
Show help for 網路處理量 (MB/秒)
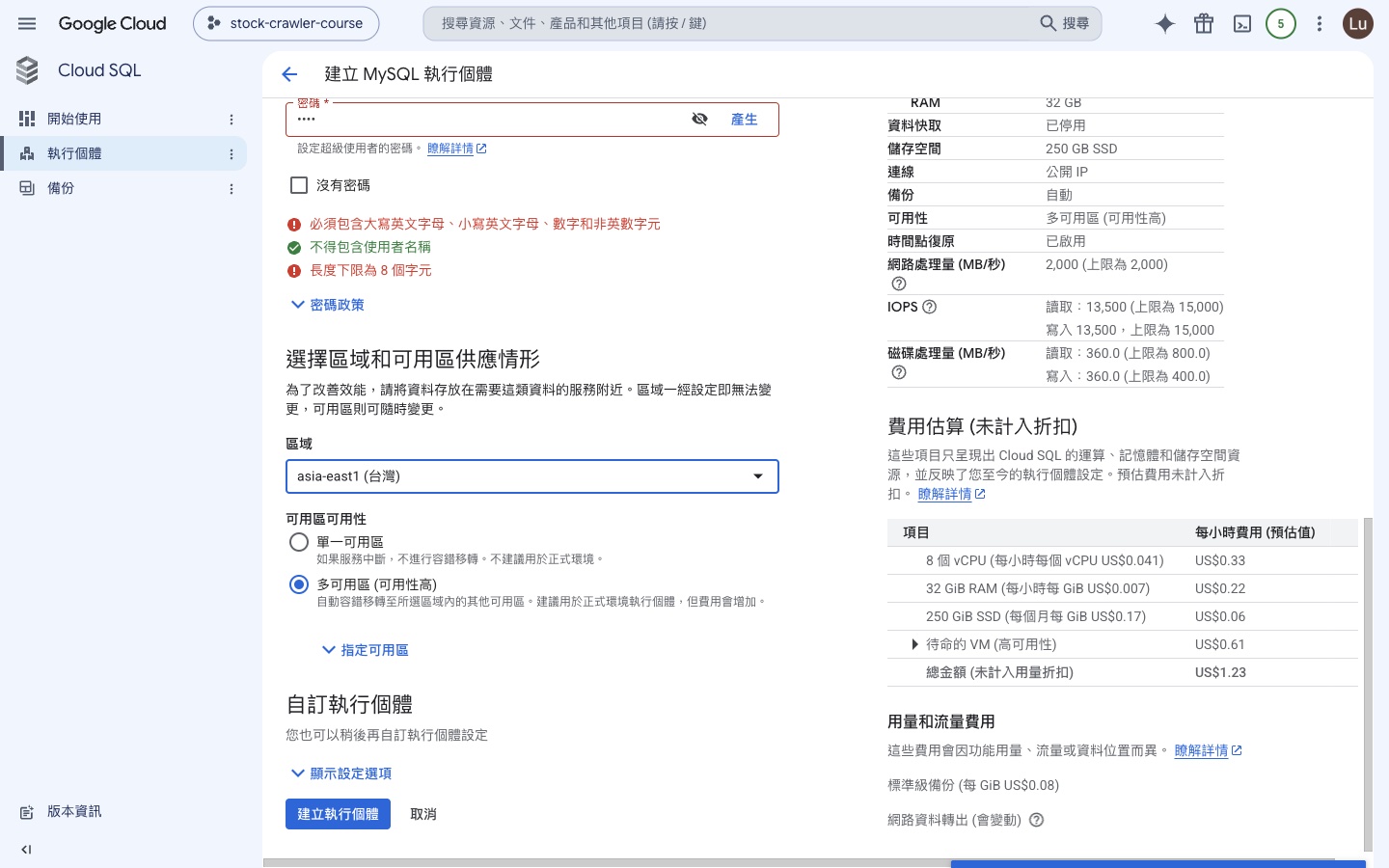click(x=899, y=284)
